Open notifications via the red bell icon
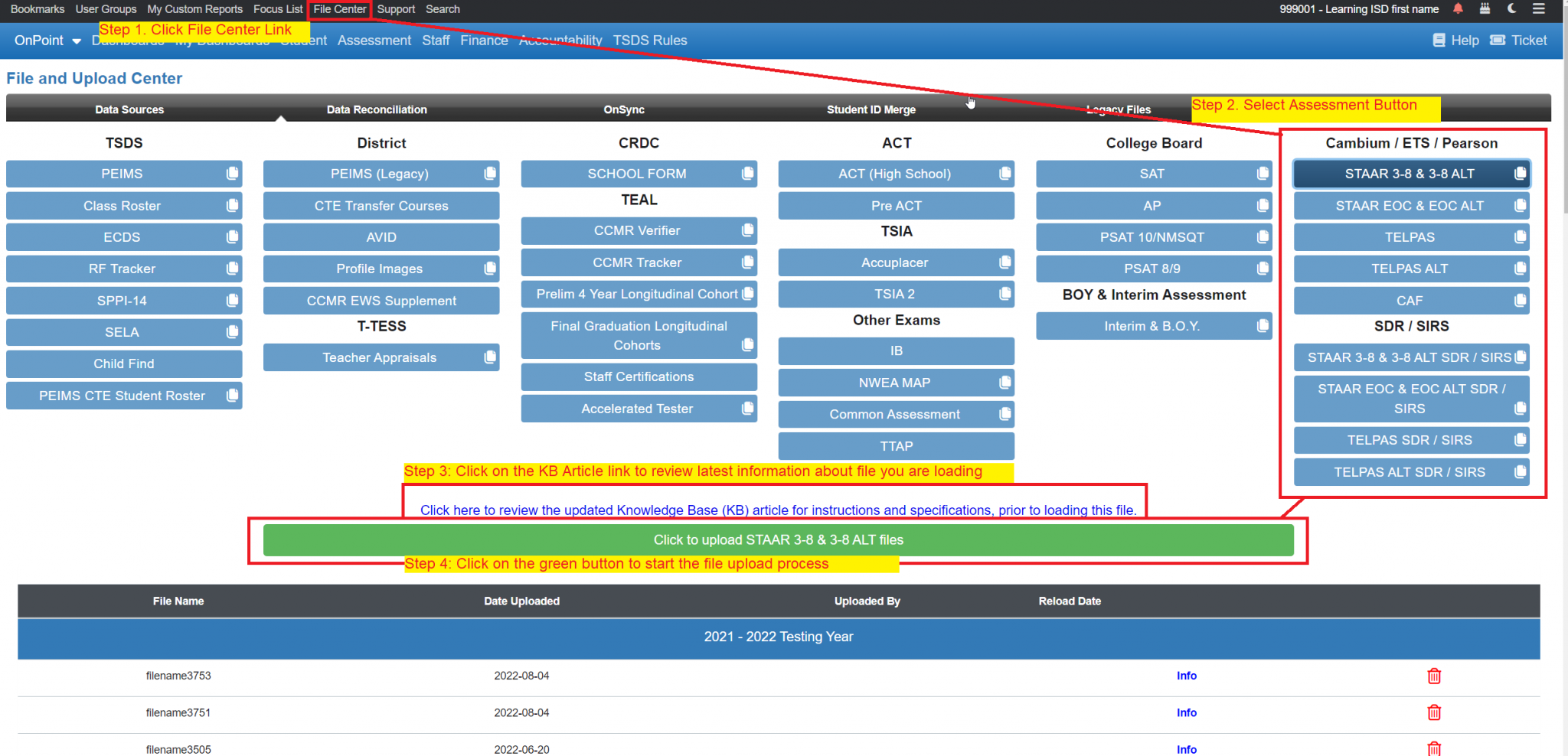The width and height of the screenshot is (1568, 756). pos(1458,9)
